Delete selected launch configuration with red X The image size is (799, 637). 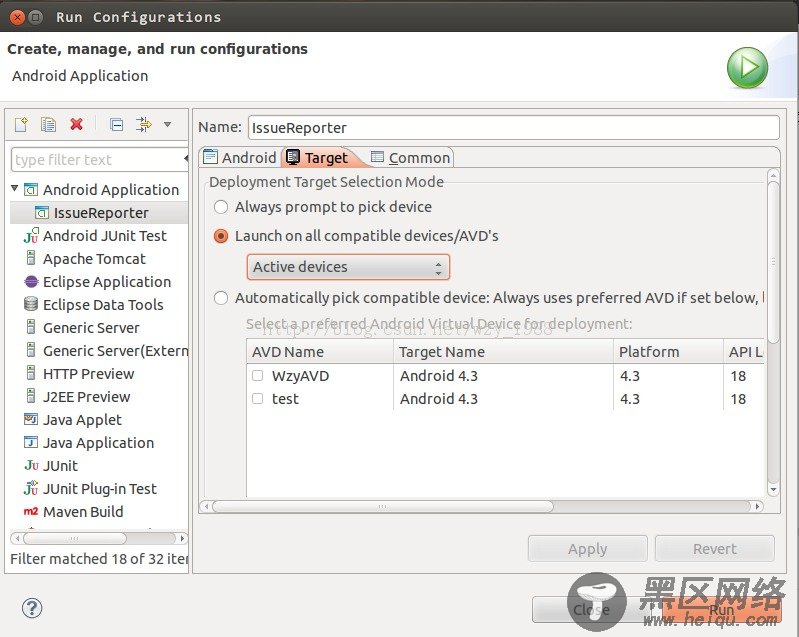[x=76, y=124]
